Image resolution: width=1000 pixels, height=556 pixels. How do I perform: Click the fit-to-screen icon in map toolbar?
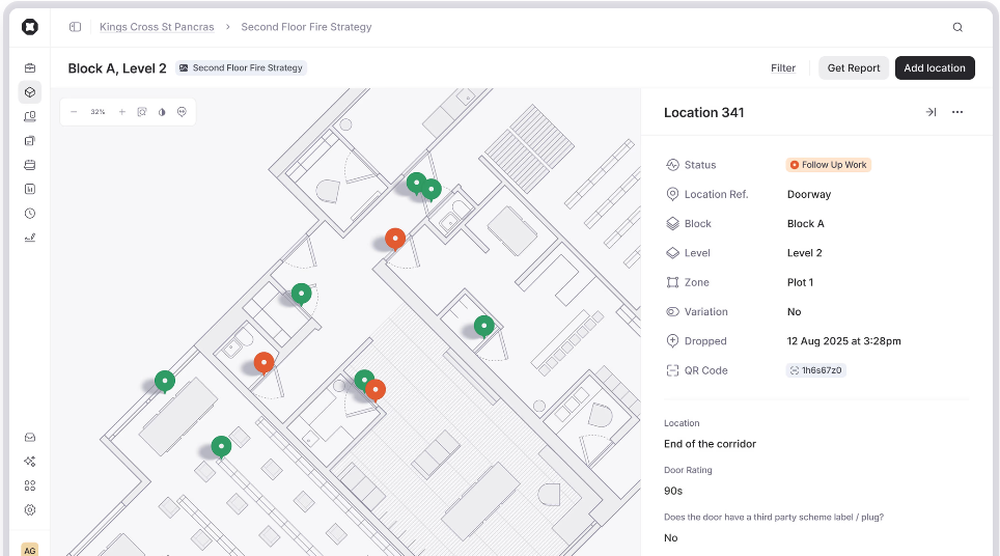pyautogui.click(x=142, y=112)
